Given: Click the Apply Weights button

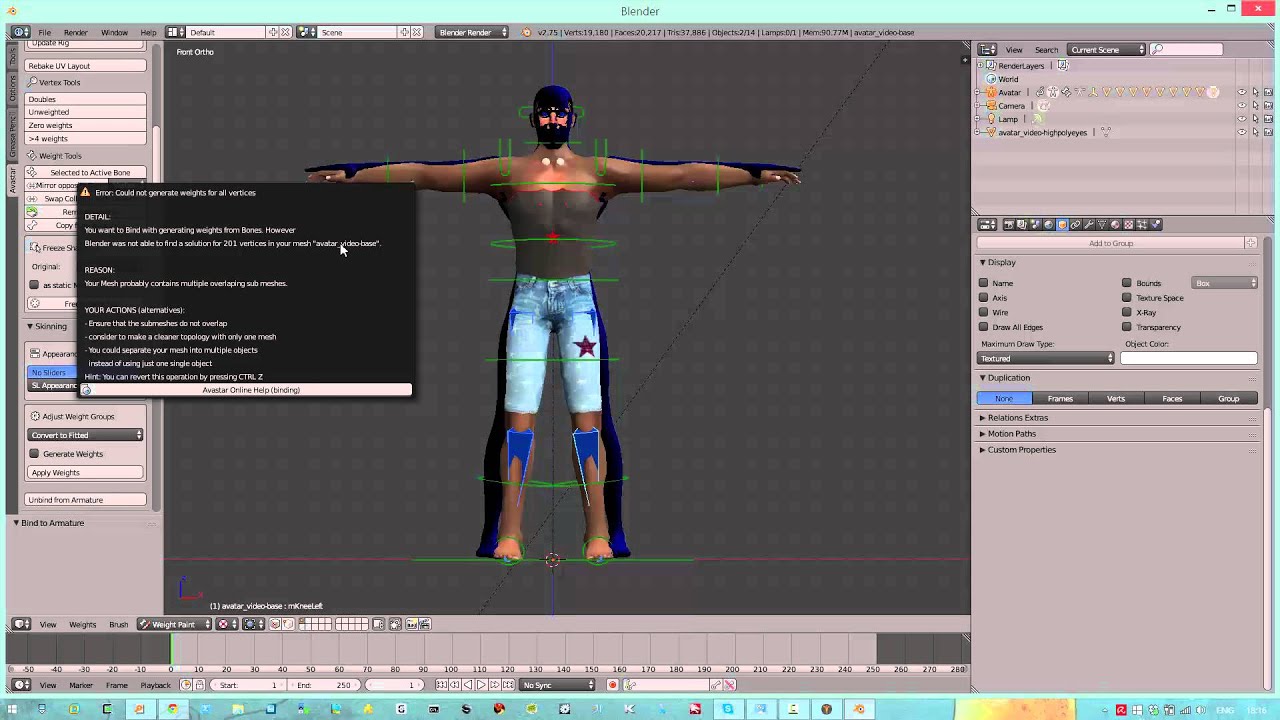Looking at the screenshot, I should coord(86,473).
